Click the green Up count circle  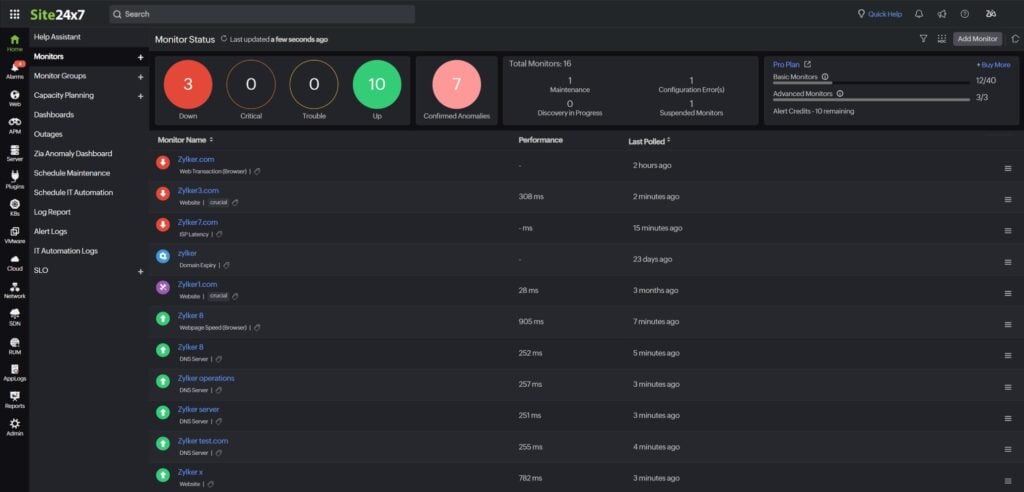(x=377, y=84)
